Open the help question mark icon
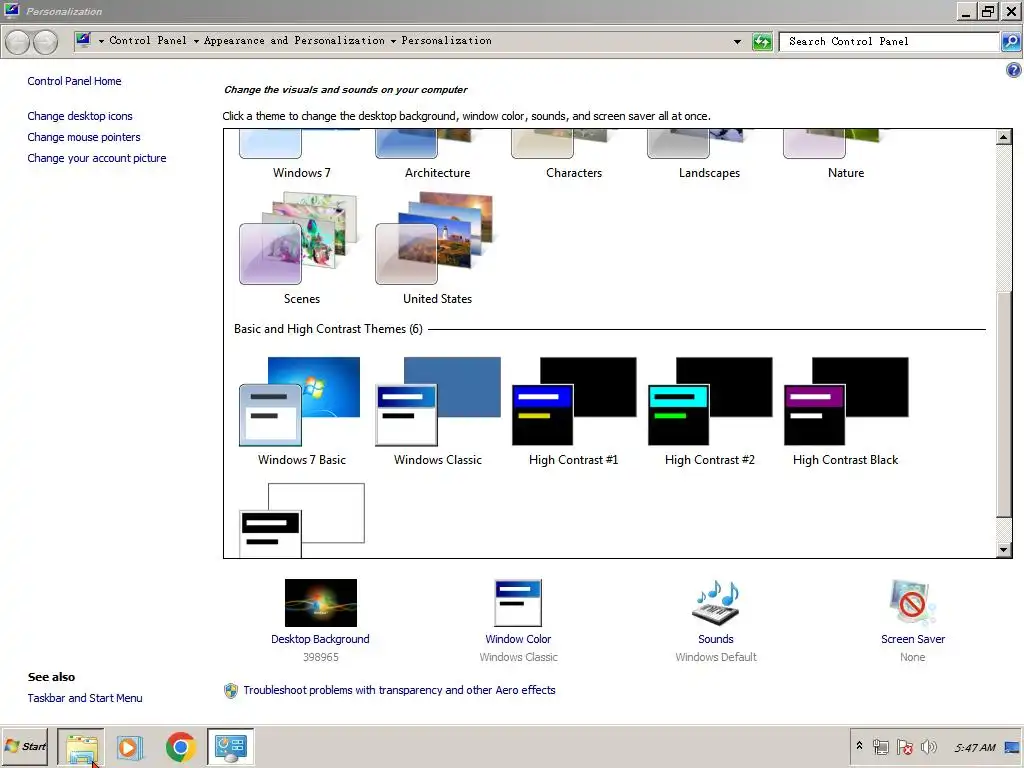Viewport: 1024px width, 768px height. 1014,70
